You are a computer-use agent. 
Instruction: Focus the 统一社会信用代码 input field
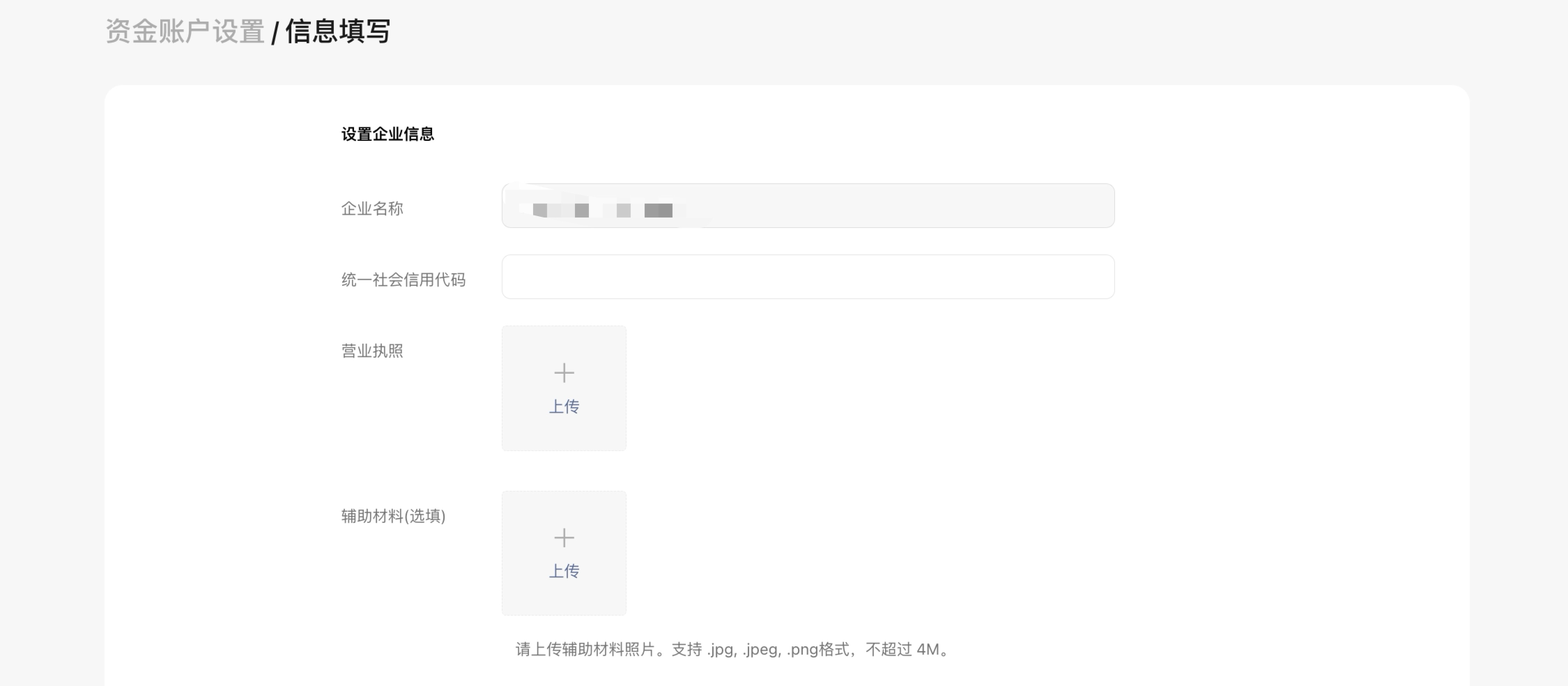(808, 277)
